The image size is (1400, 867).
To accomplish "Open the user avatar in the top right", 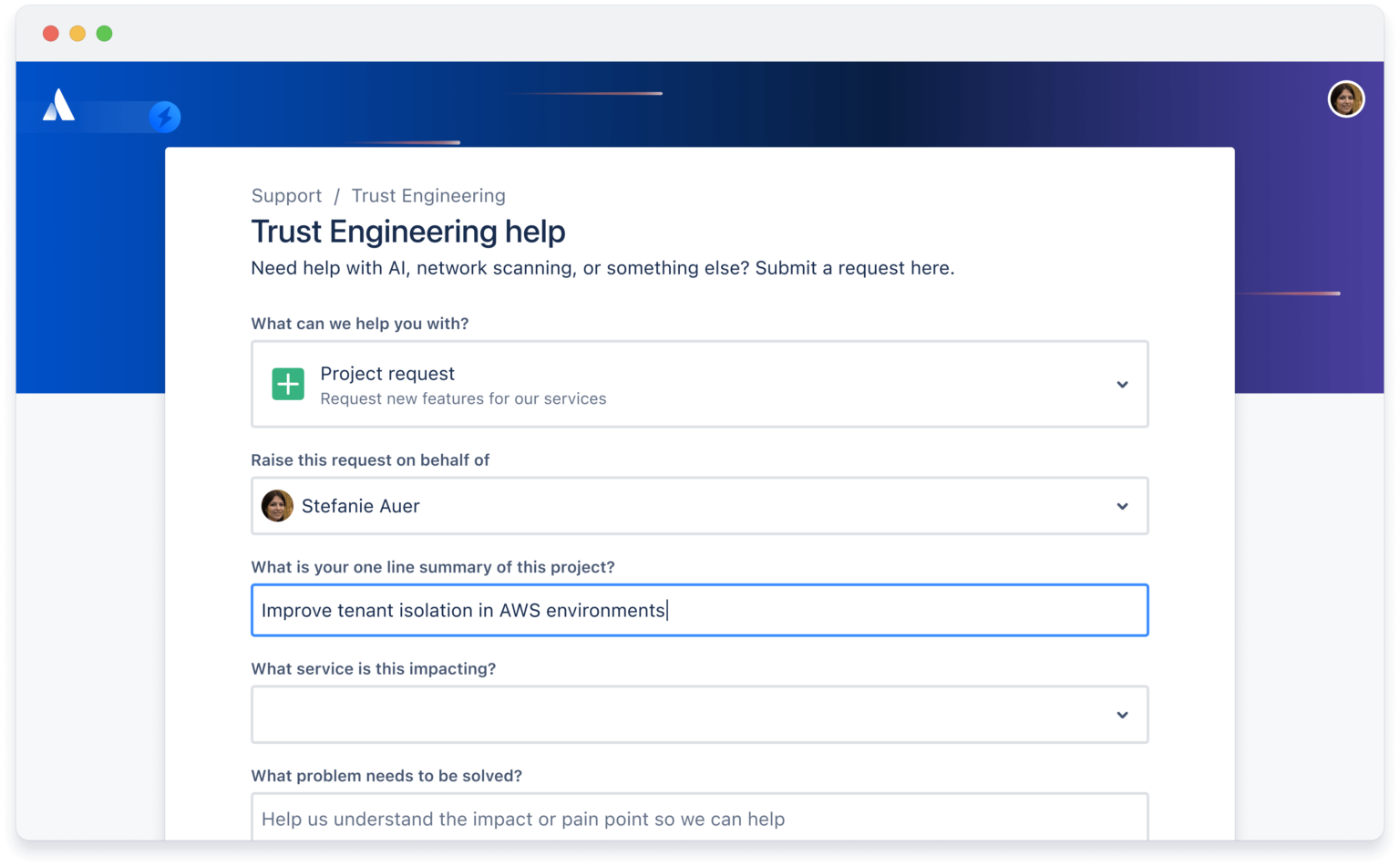I will [x=1346, y=99].
